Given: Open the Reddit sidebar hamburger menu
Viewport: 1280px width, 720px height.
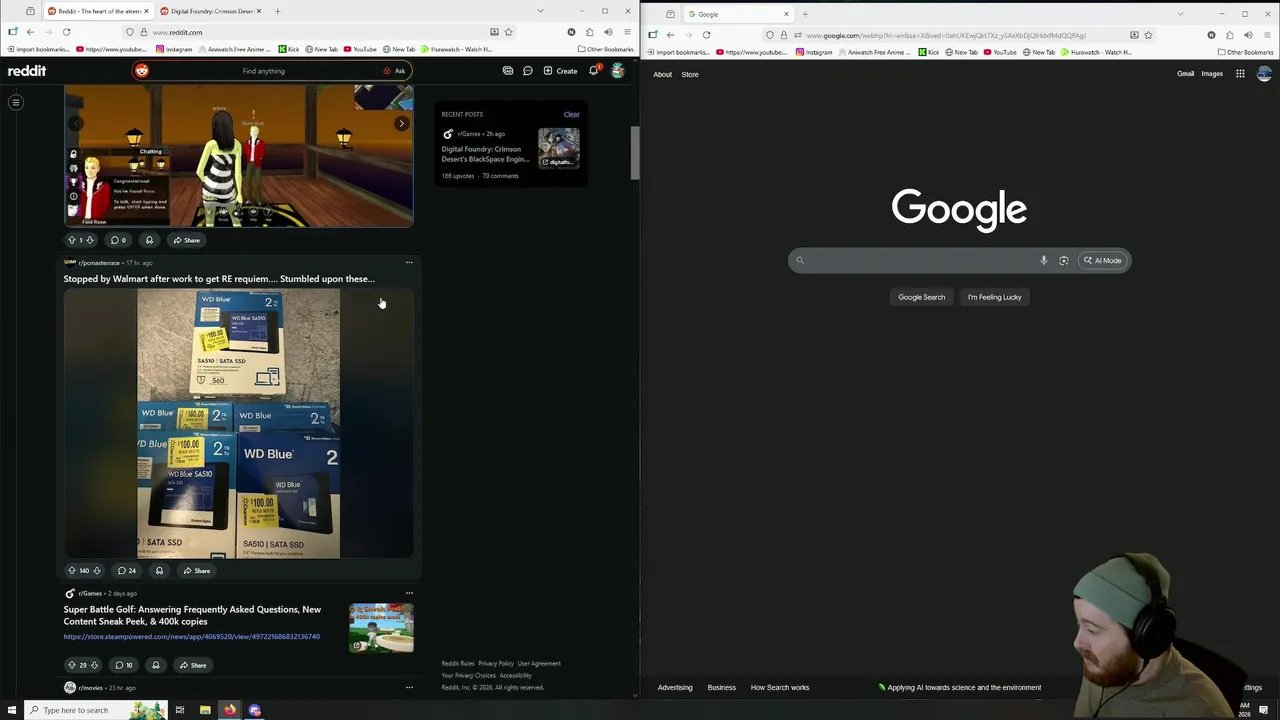Looking at the screenshot, I should click(16, 102).
